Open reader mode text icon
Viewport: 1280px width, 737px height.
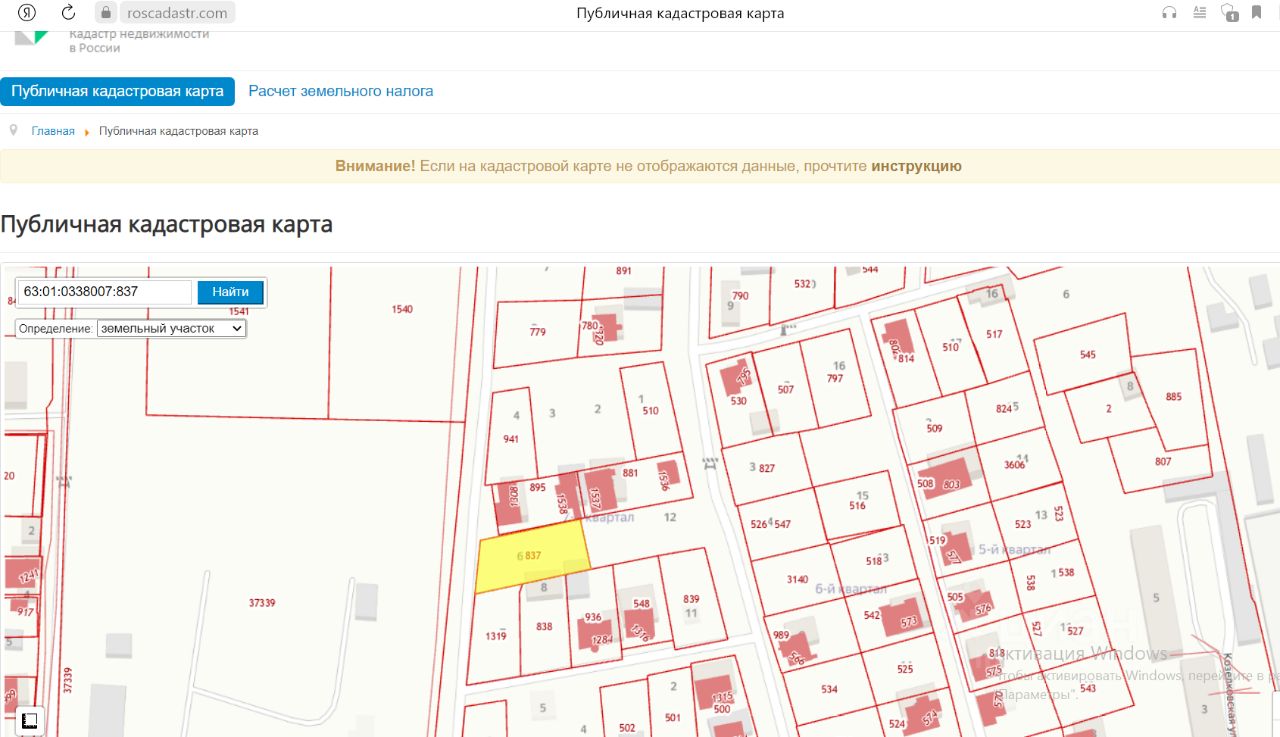tap(1200, 13)
